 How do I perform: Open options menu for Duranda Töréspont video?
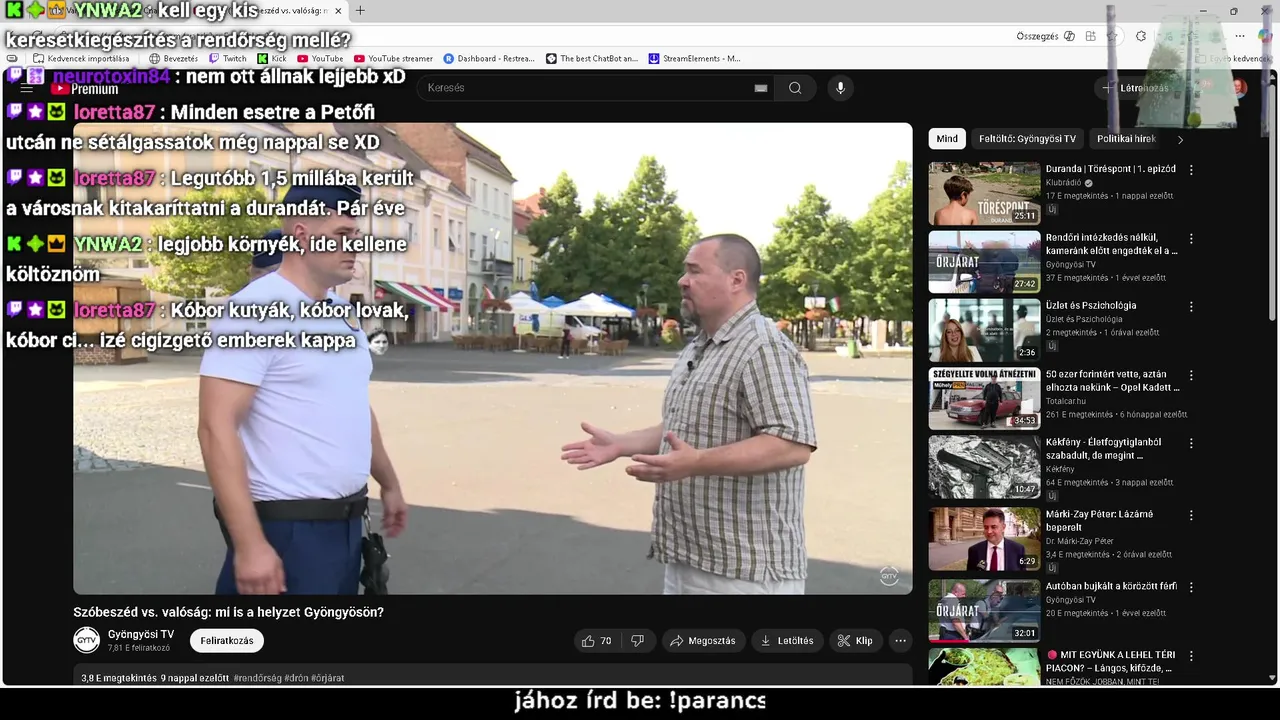click(1191, 170)
